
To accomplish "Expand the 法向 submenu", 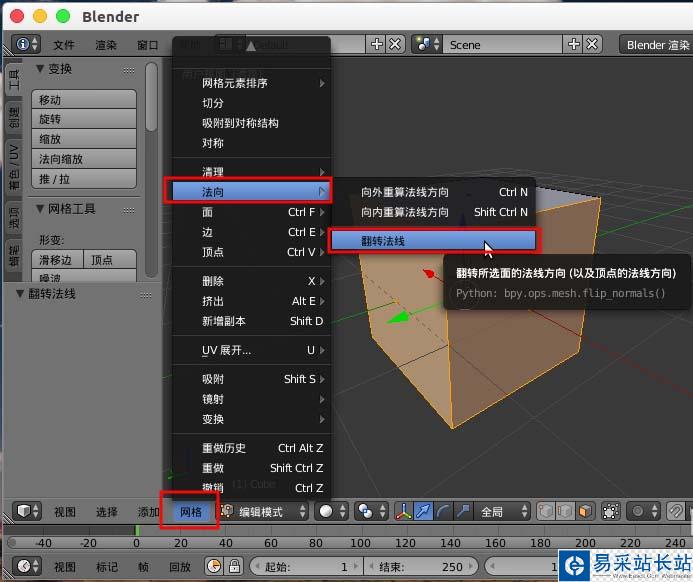I will coord(250,191).
